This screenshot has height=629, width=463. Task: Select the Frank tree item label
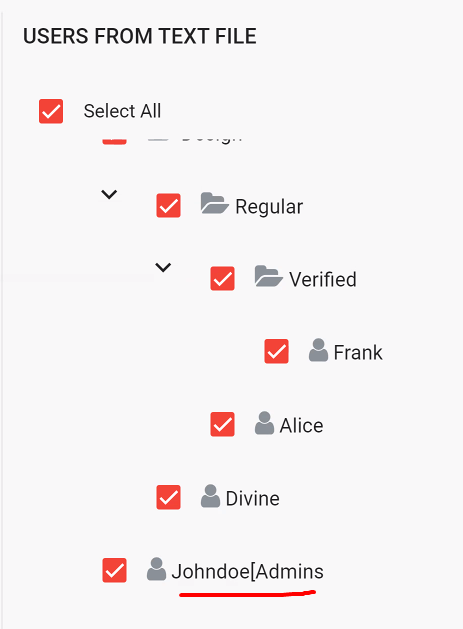[x=358, y=353]
